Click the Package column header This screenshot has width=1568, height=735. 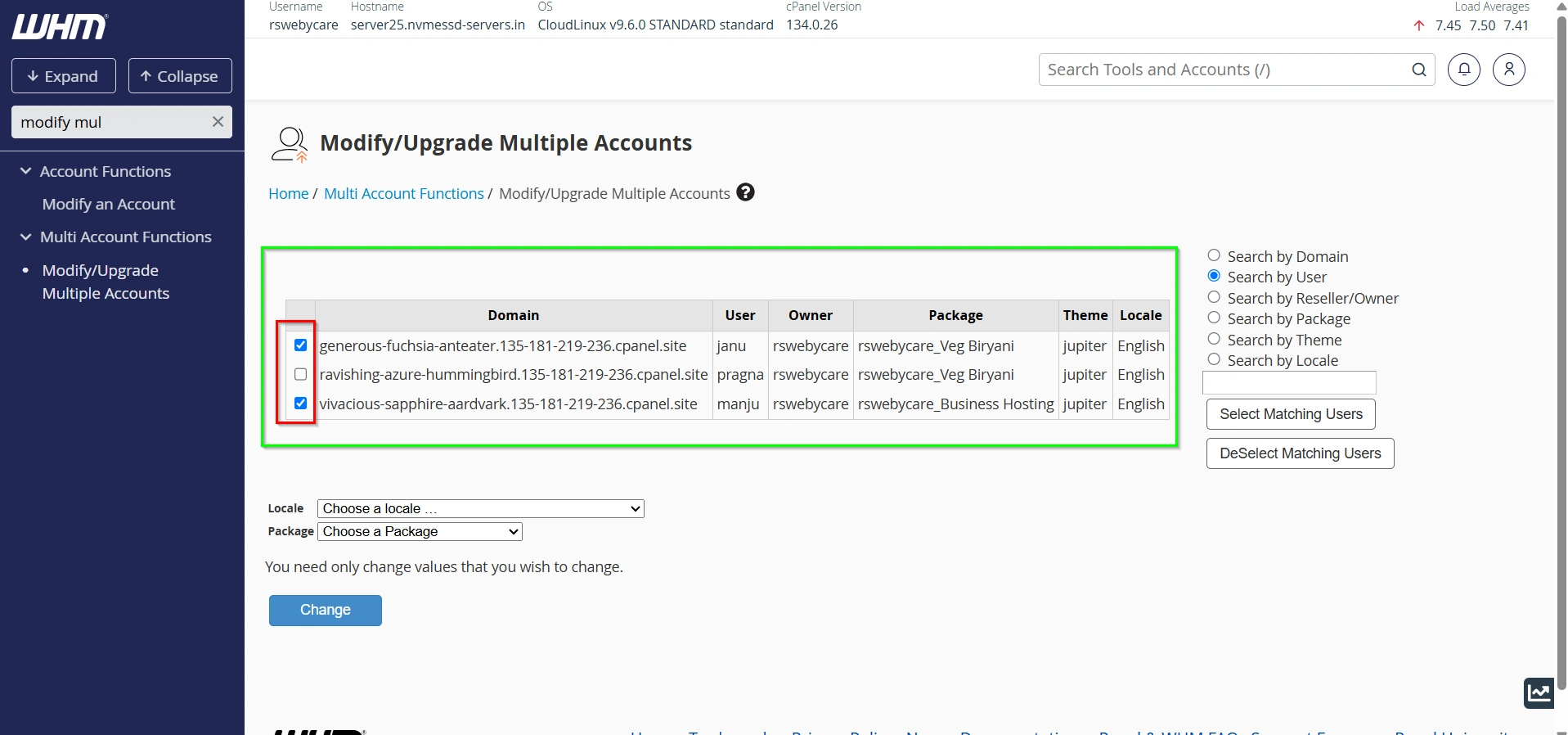point(956,315)
